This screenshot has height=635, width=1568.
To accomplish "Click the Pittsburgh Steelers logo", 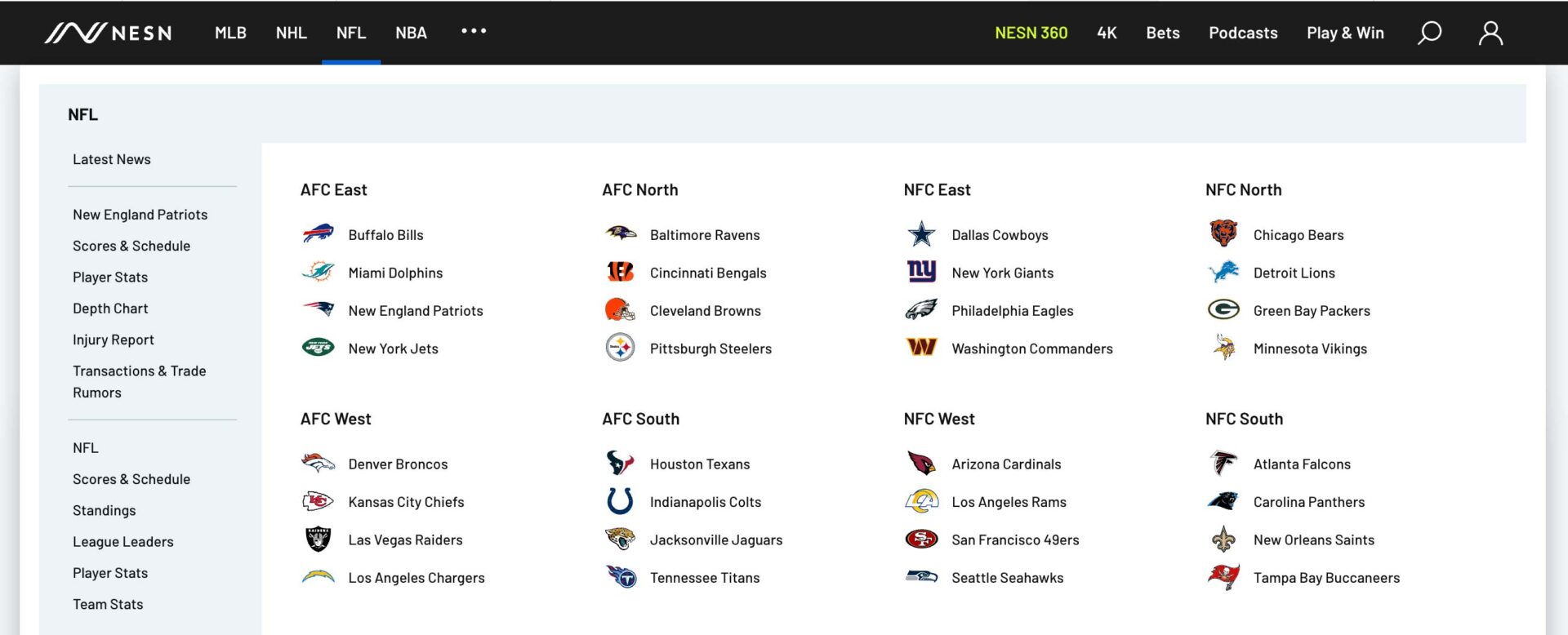I will pyautogui.click(x=620, y=349).
